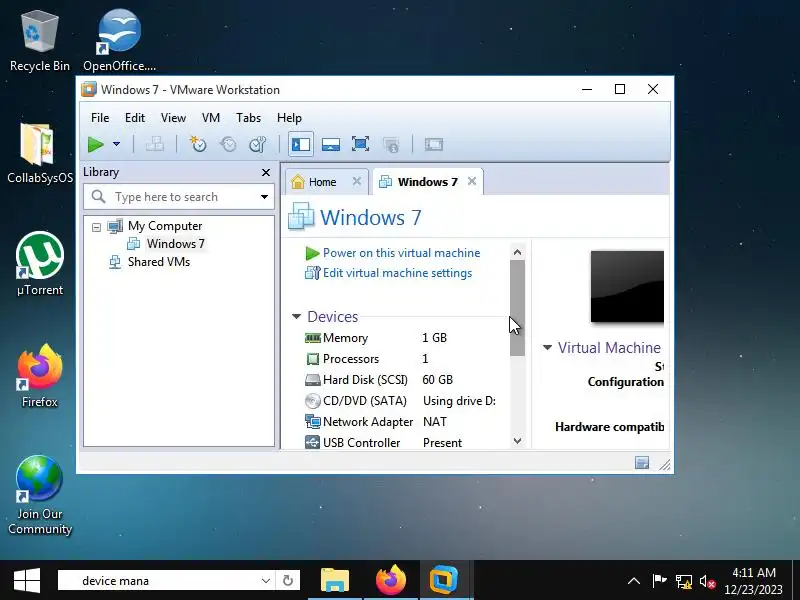The image size is (800, 600).
Task: Open the power options dropdown arrow
Action: click(x=116, y=144)
